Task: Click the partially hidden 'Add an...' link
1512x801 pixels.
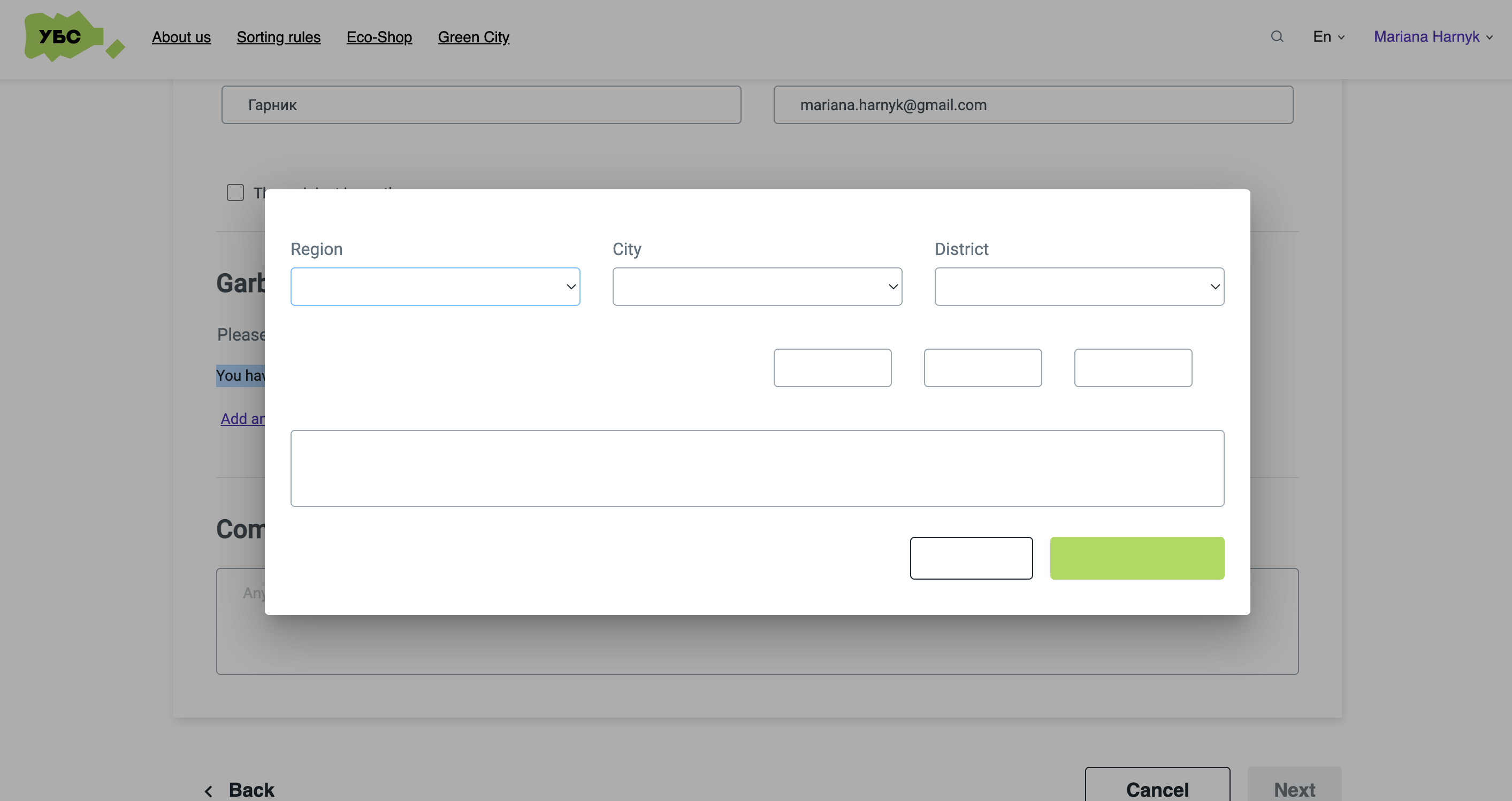Action: [x=242, y=418]
